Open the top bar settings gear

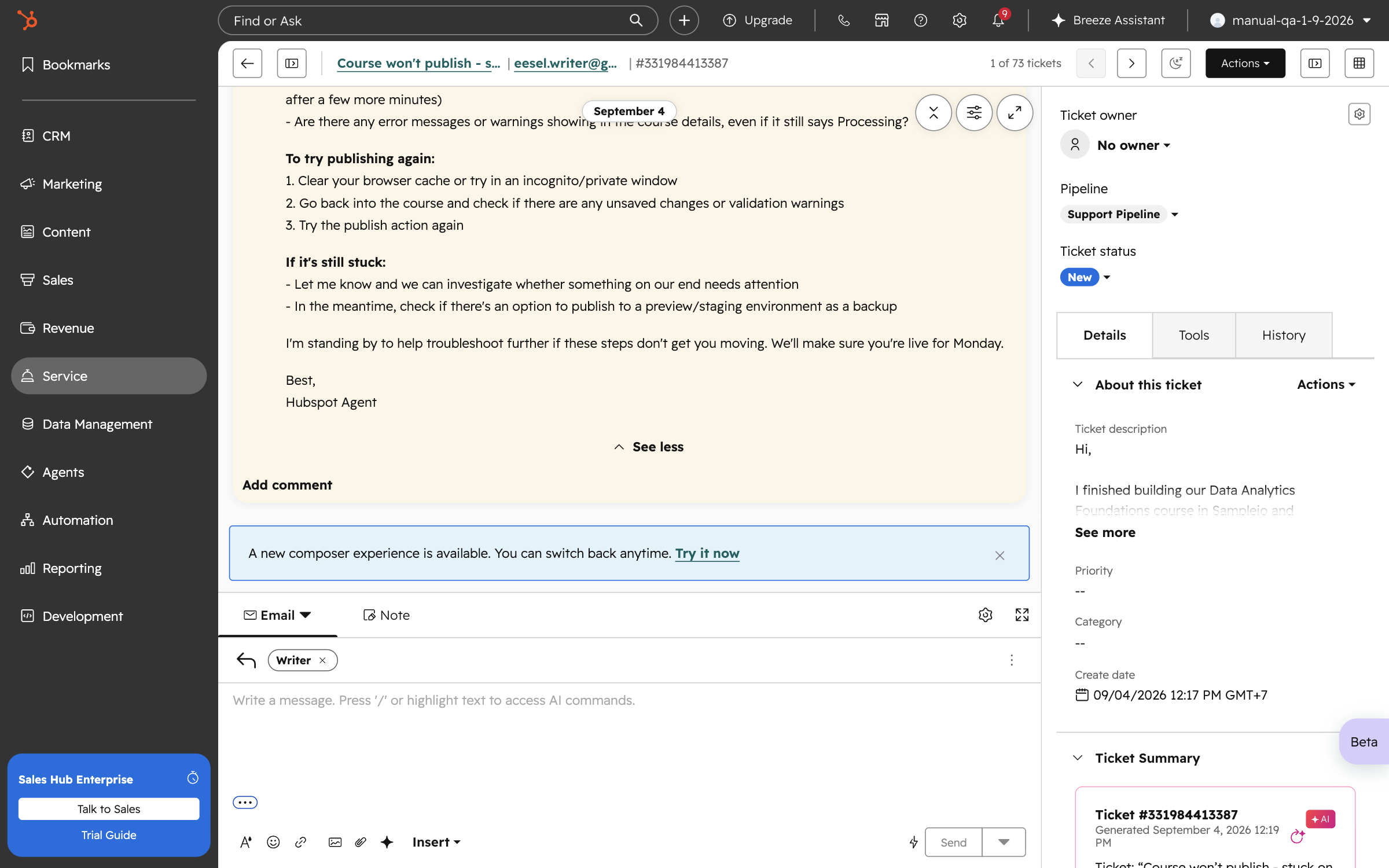tap(959, 20)
